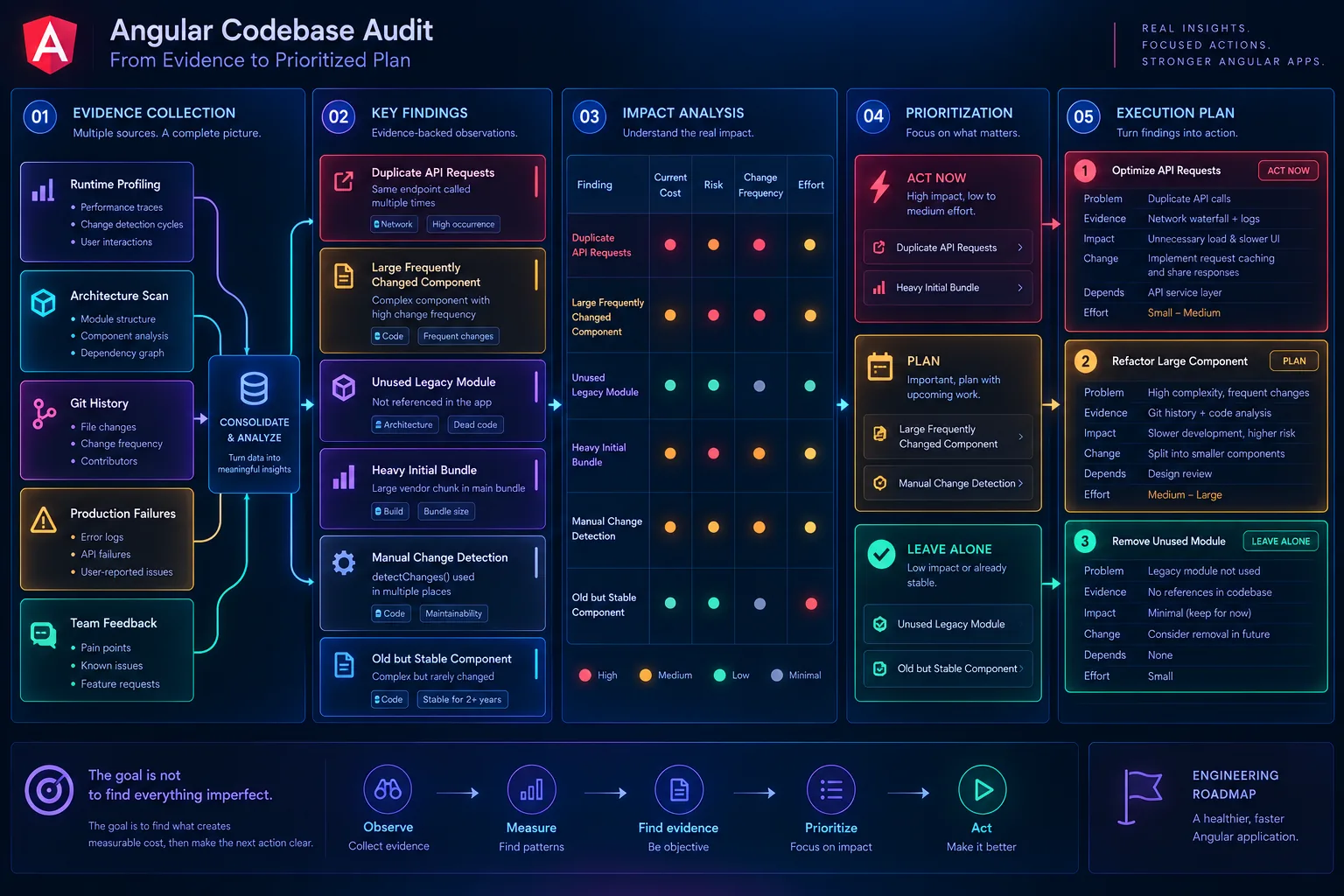The height and width of the screenshot is (896, 1344).
Task: Click the Old but Stable Component effort dot
Action: coord(811,604)
